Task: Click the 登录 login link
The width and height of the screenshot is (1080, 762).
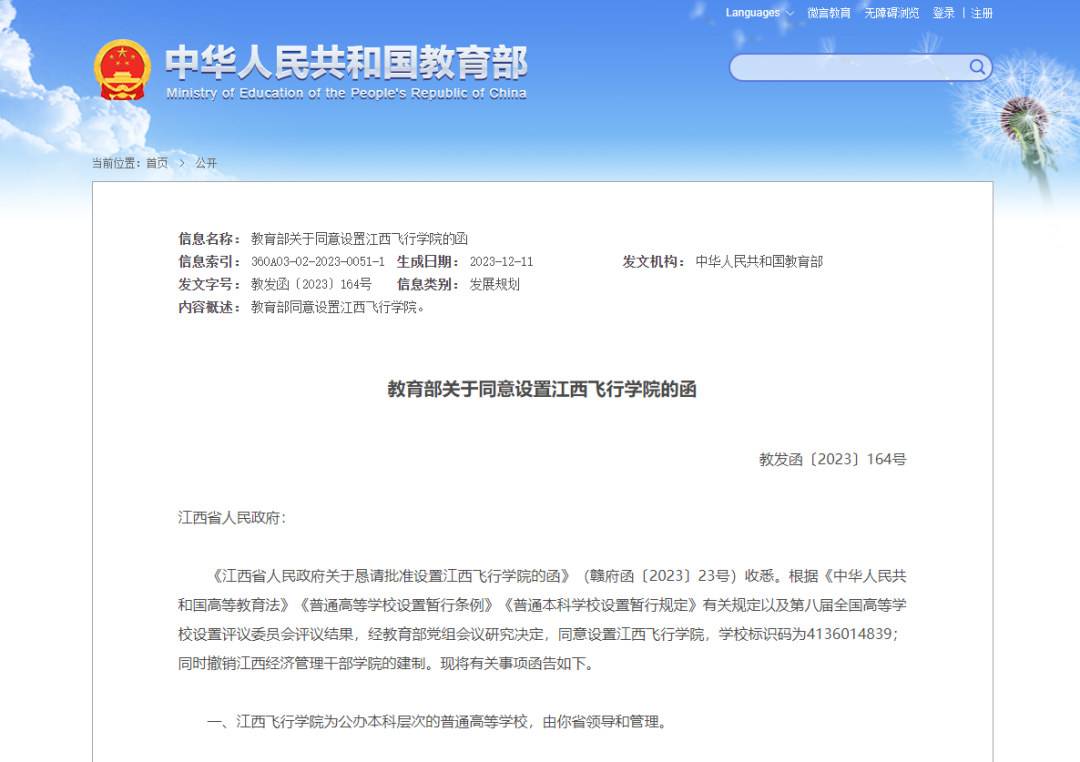Action: (941, 13)
